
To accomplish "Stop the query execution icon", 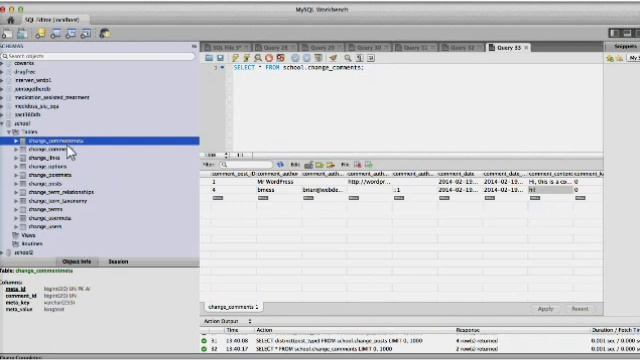I will pyautogui.click(x=269, y=58).
